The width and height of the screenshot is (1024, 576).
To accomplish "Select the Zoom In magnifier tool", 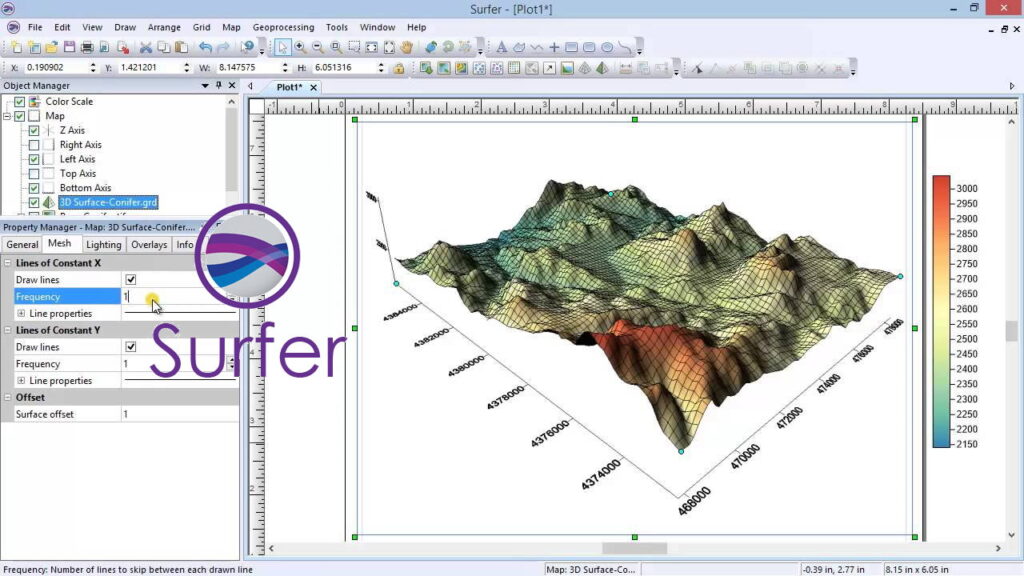I will (300, 47).
